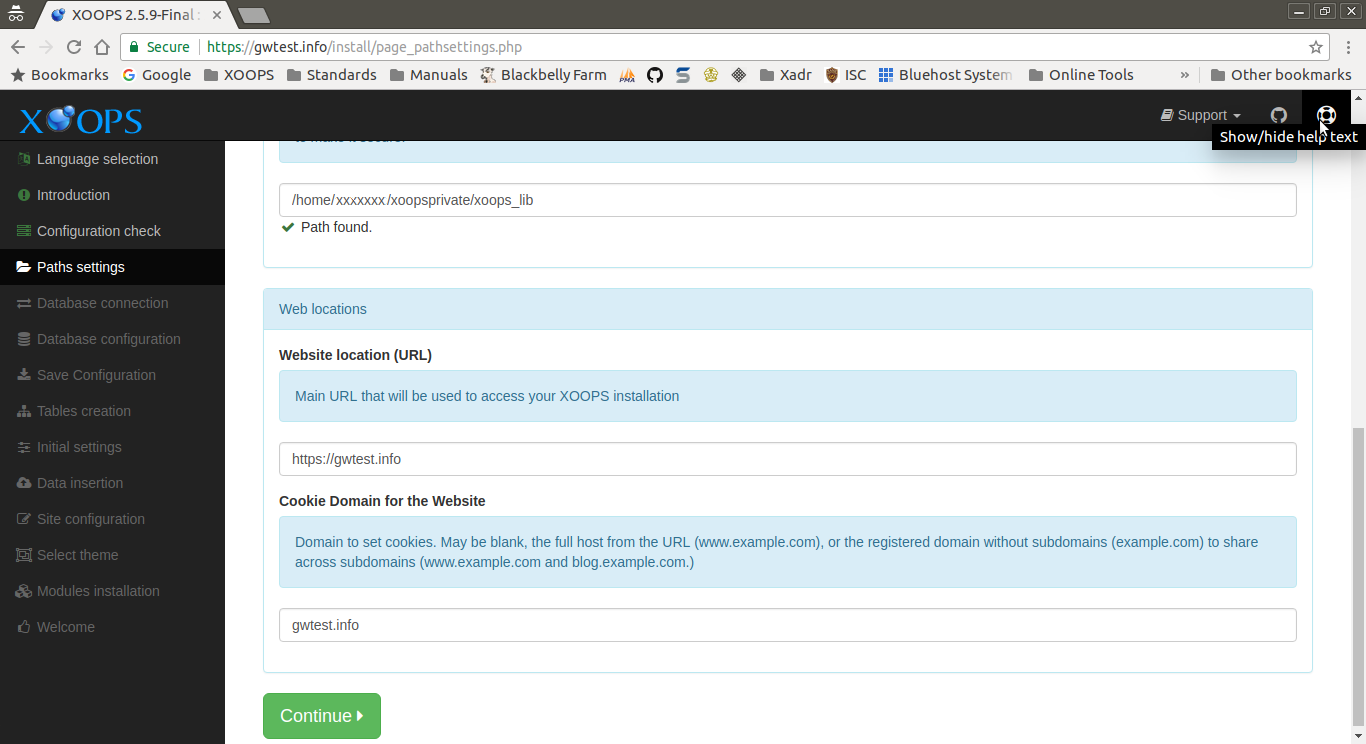Click the Cookie Domain input field
This screenshot has height=744, width=1366.
coord(787,625)
